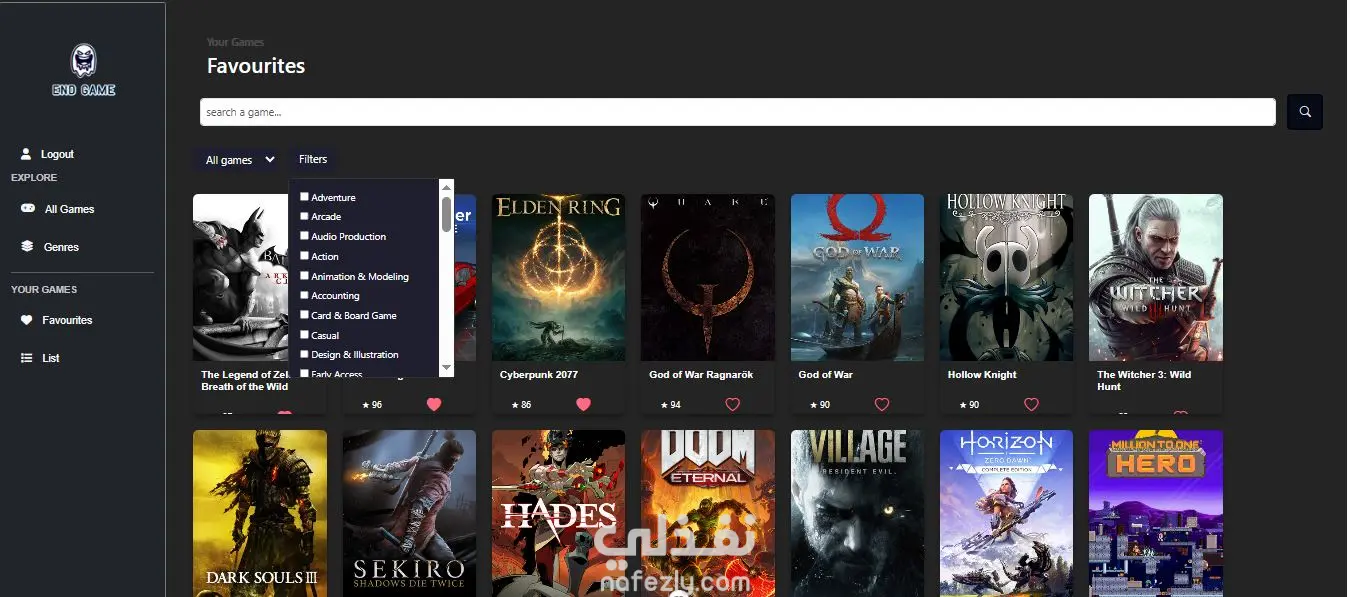Check the Adventure filter
The image size is (1350, 597).
[304, 197]
